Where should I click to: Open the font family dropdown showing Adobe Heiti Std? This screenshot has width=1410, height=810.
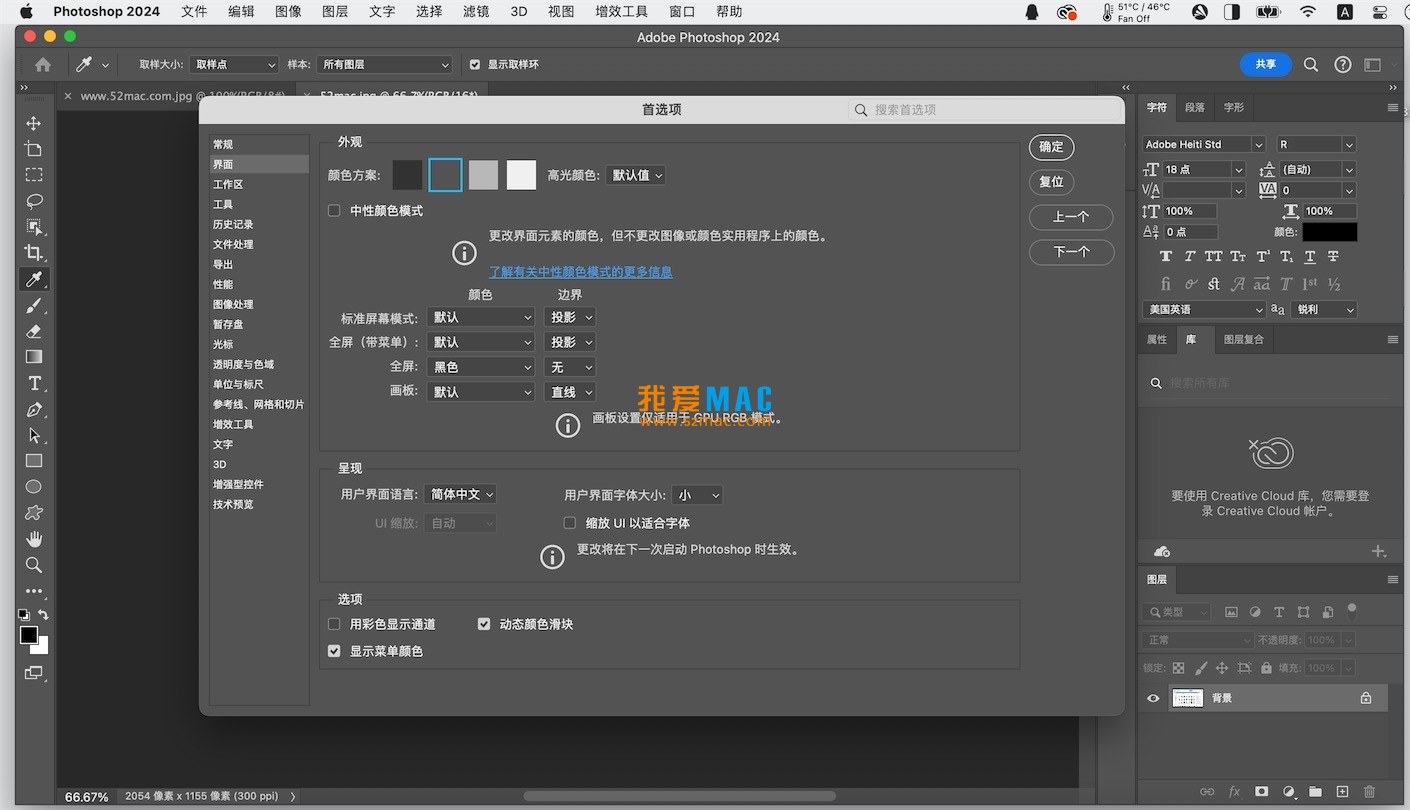point(1200,143)
